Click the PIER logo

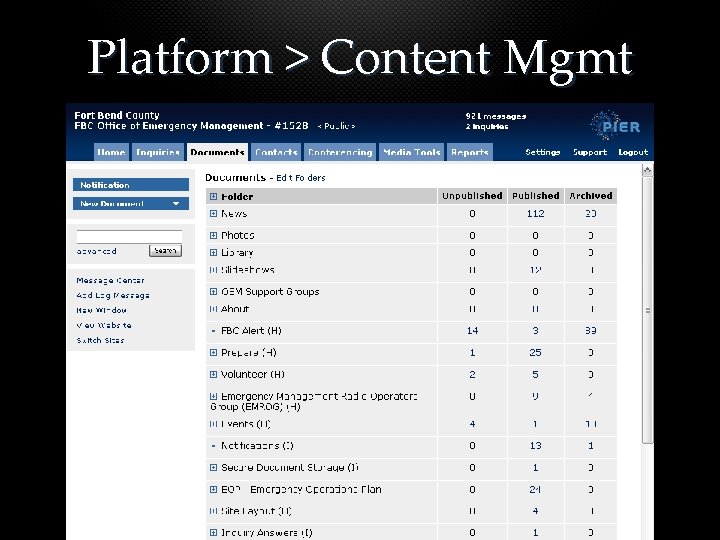pyautogui.click(x=615, y=125)
